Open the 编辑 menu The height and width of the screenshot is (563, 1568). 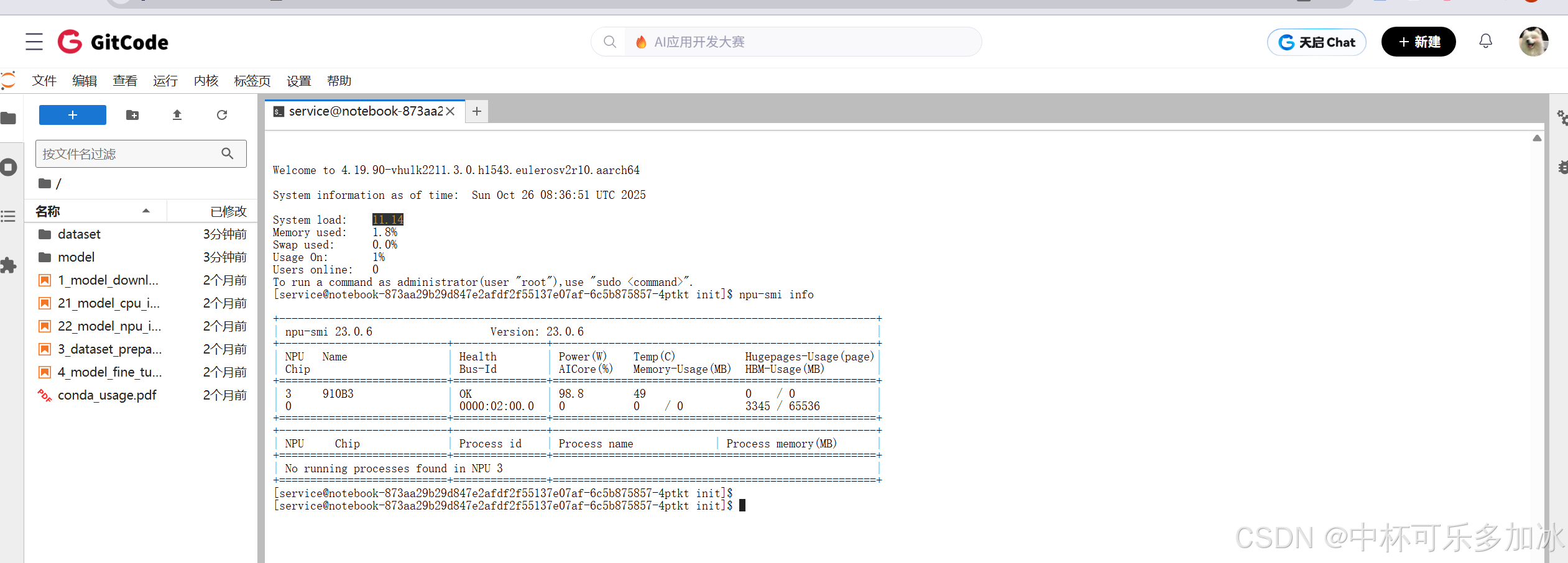click(85, 81)
